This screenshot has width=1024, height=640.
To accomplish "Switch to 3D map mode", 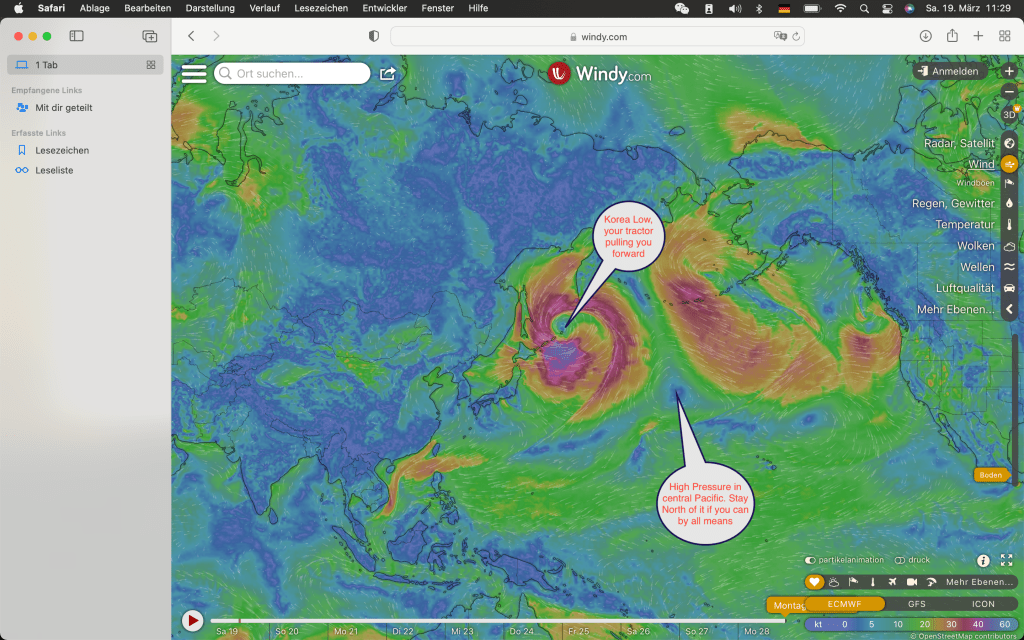I will click(1009, 114).
